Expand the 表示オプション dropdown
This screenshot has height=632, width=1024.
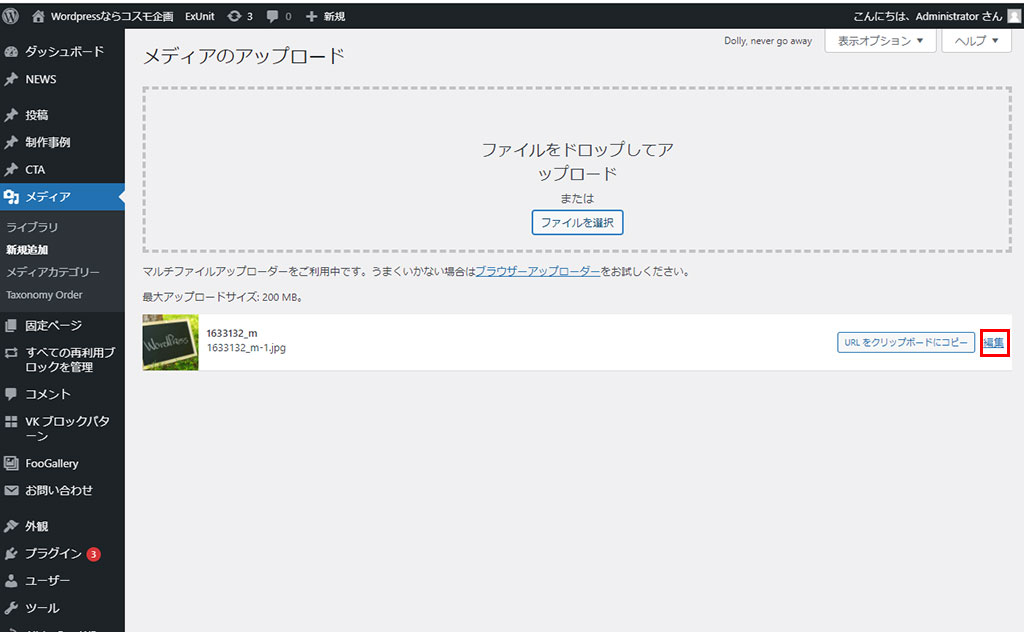coord(879,41)
